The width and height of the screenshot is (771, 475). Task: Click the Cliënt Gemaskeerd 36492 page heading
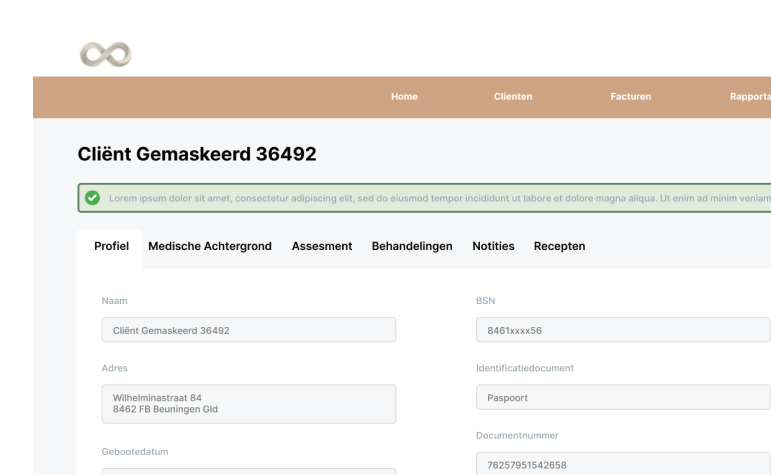(x=197, y=154)
